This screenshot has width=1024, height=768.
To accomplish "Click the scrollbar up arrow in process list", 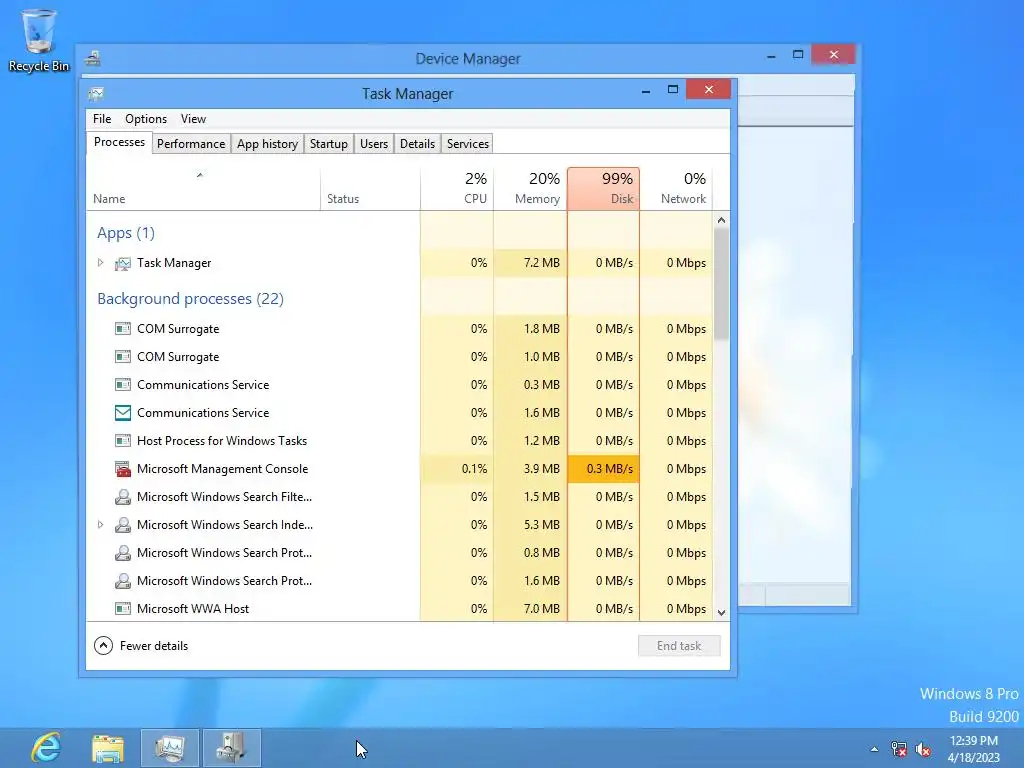I will coord(721,220).
